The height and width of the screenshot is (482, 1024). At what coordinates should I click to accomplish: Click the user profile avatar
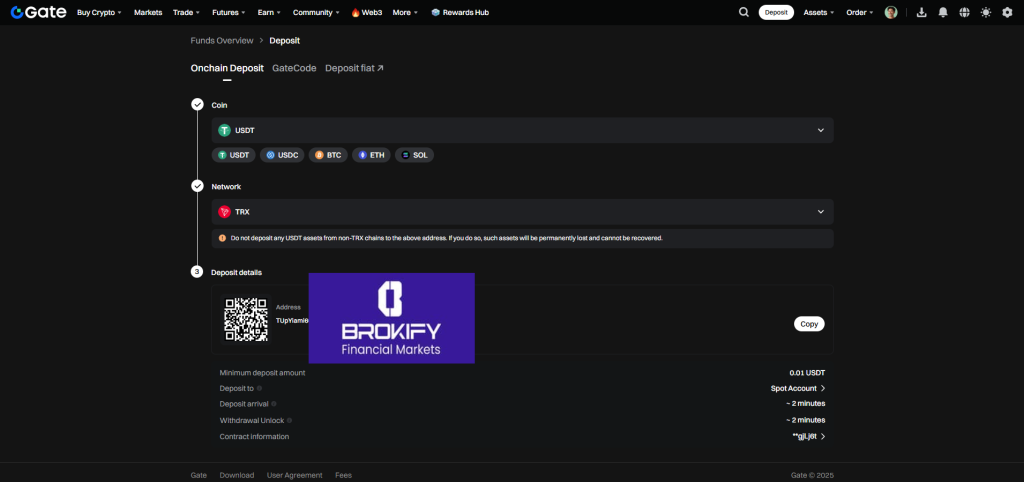pyautogui.click(x=891, y=12)
